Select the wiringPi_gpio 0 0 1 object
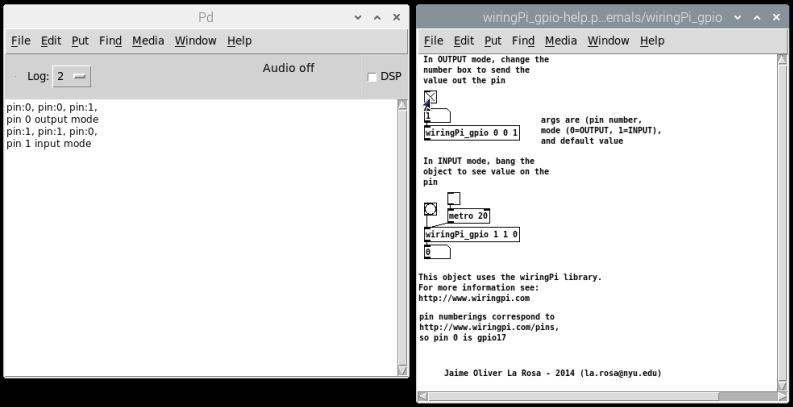The image size is (793, 407). point(472,133)
